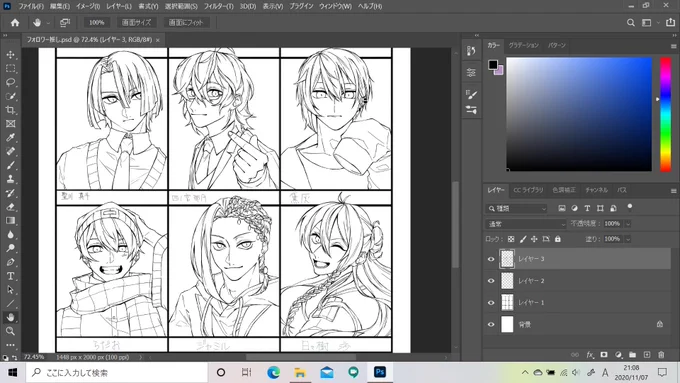Toggle lock position

pyautogui.click(x=534, y=239)
